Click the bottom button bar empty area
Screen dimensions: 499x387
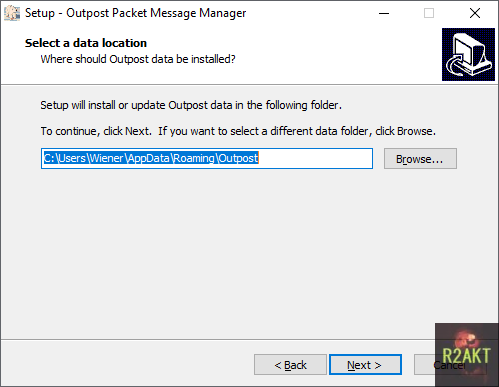127,364
